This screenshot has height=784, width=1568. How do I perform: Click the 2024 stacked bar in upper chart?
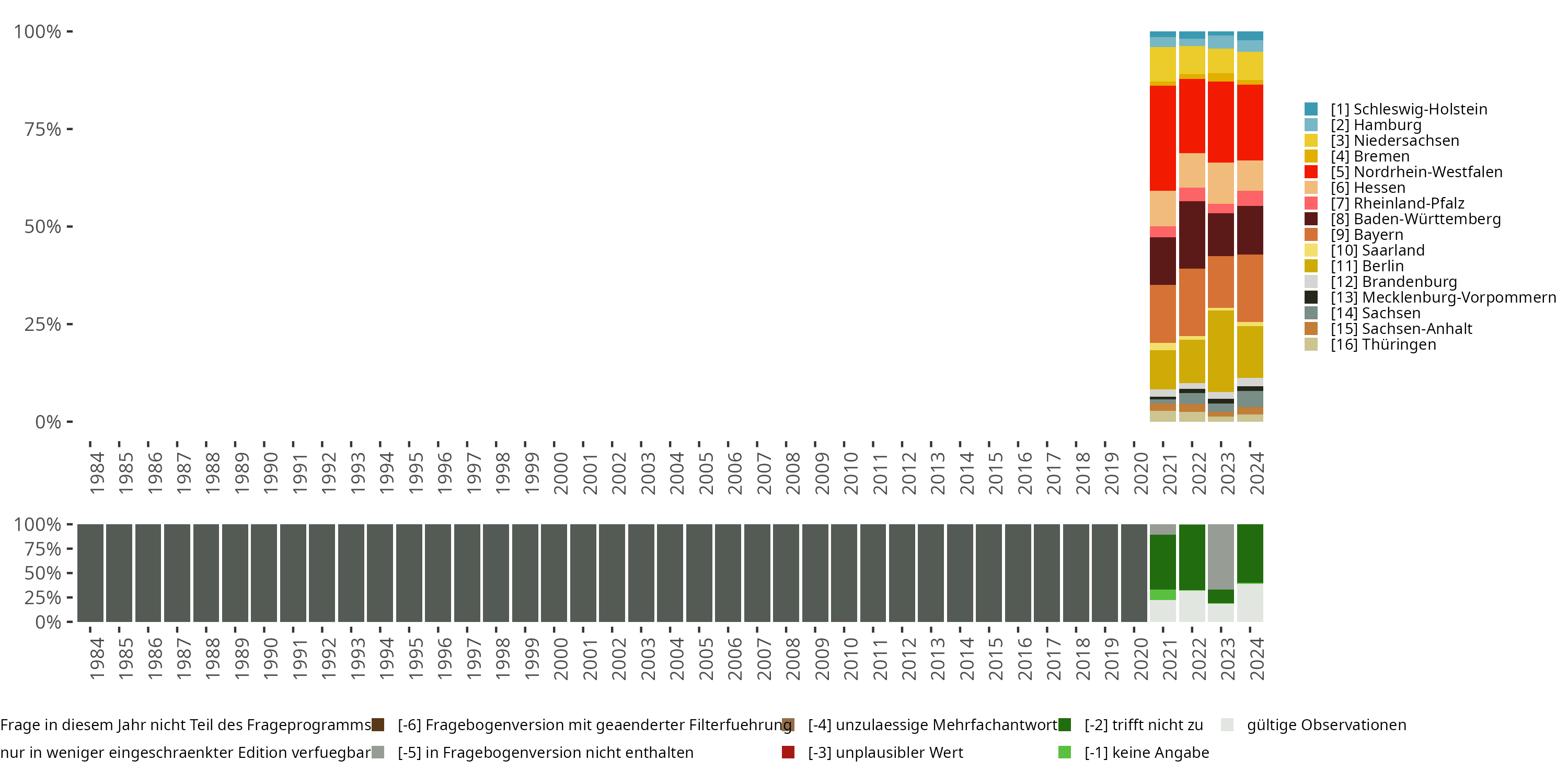pyautogui.click(x=1250, y=226)
